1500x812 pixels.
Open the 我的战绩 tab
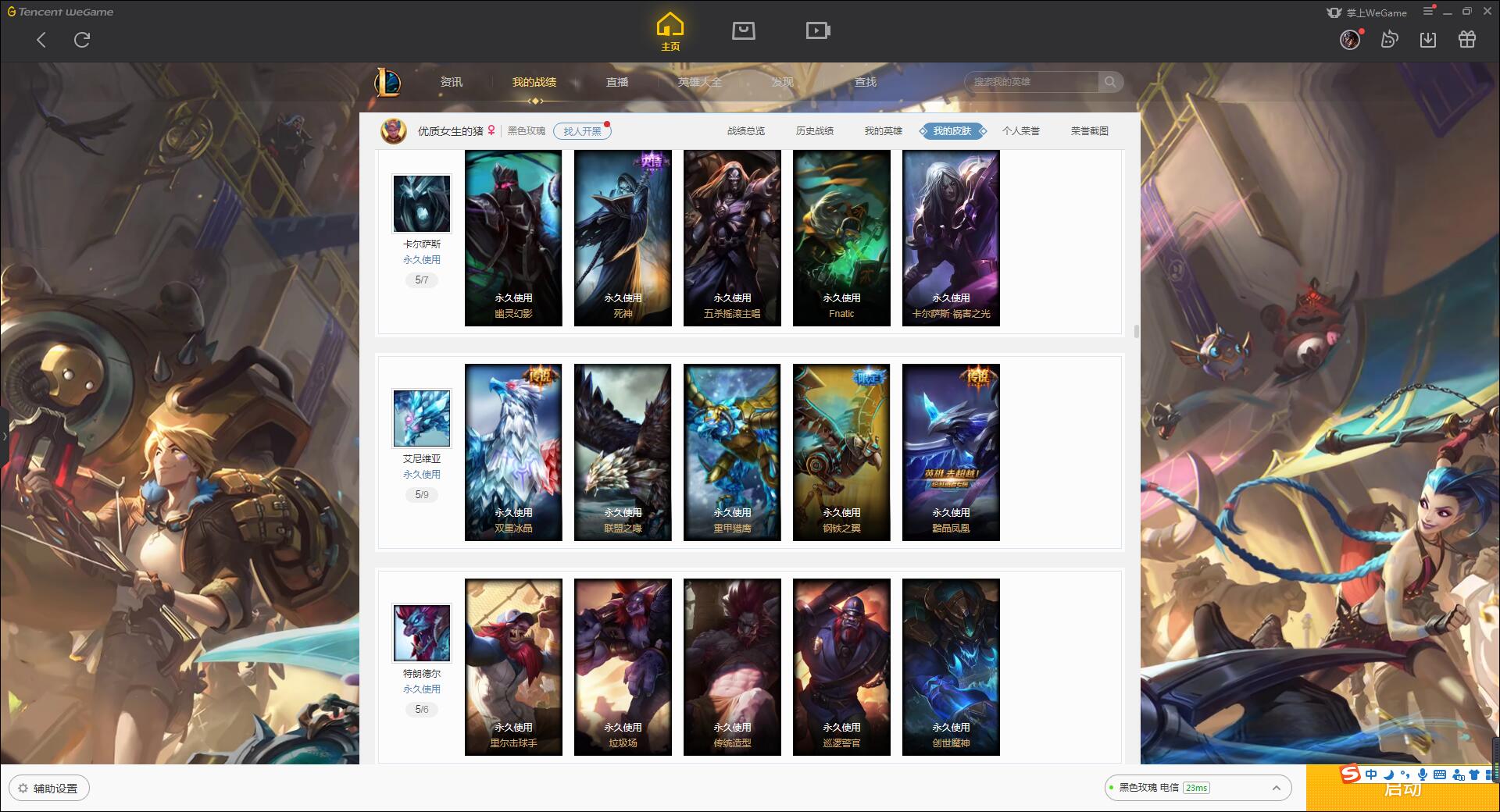tap(534, 82)
